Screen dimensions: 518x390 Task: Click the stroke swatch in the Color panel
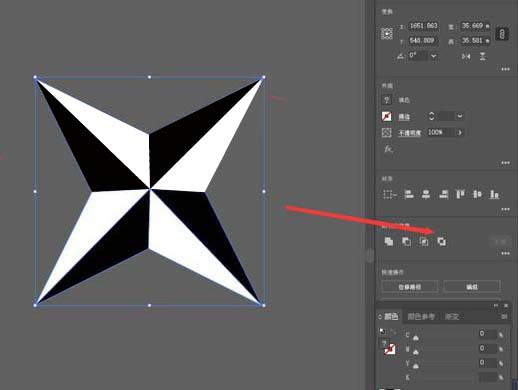390,349
